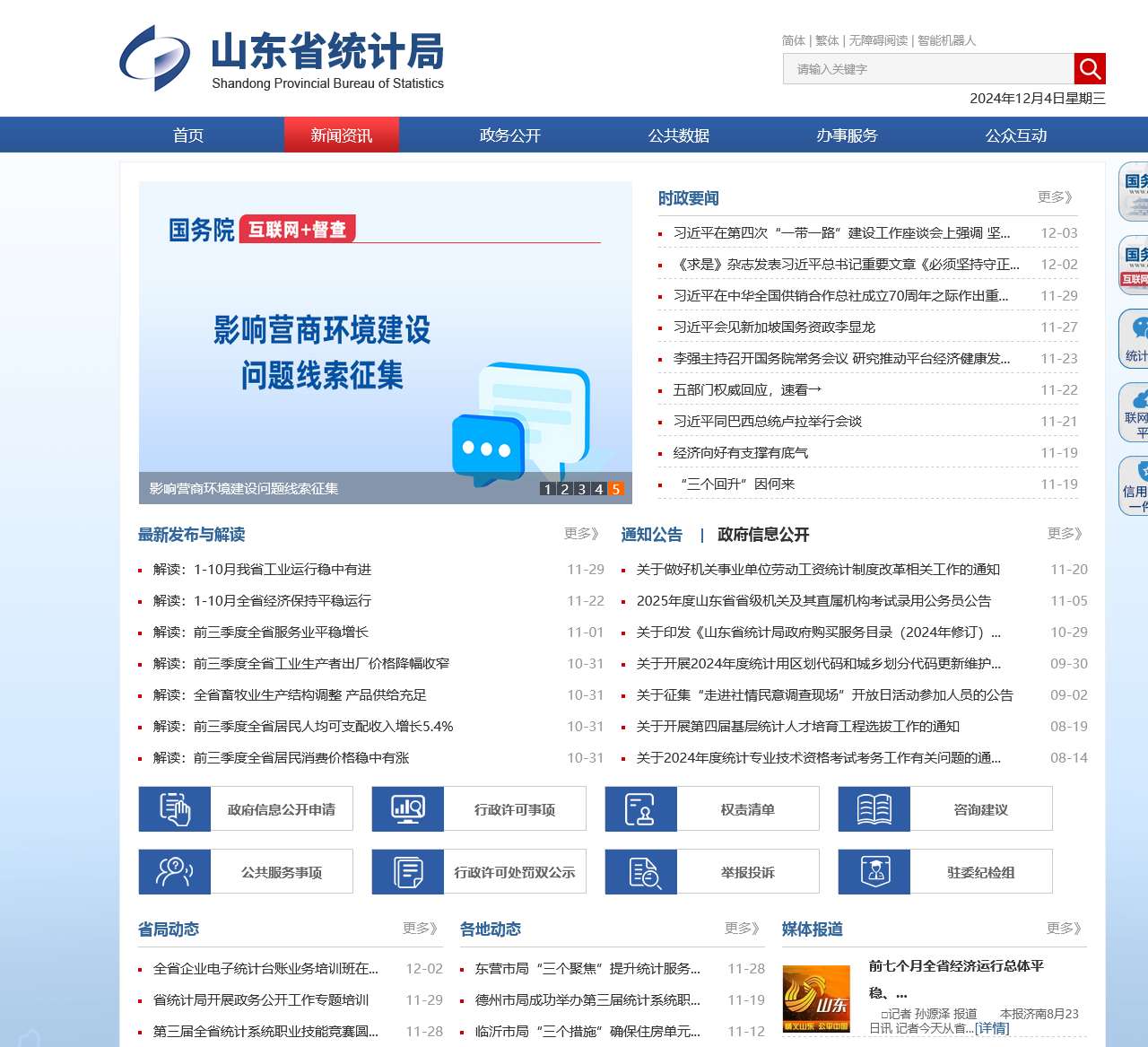
Task: Click the 权责清单 icon
Action: 640,809
